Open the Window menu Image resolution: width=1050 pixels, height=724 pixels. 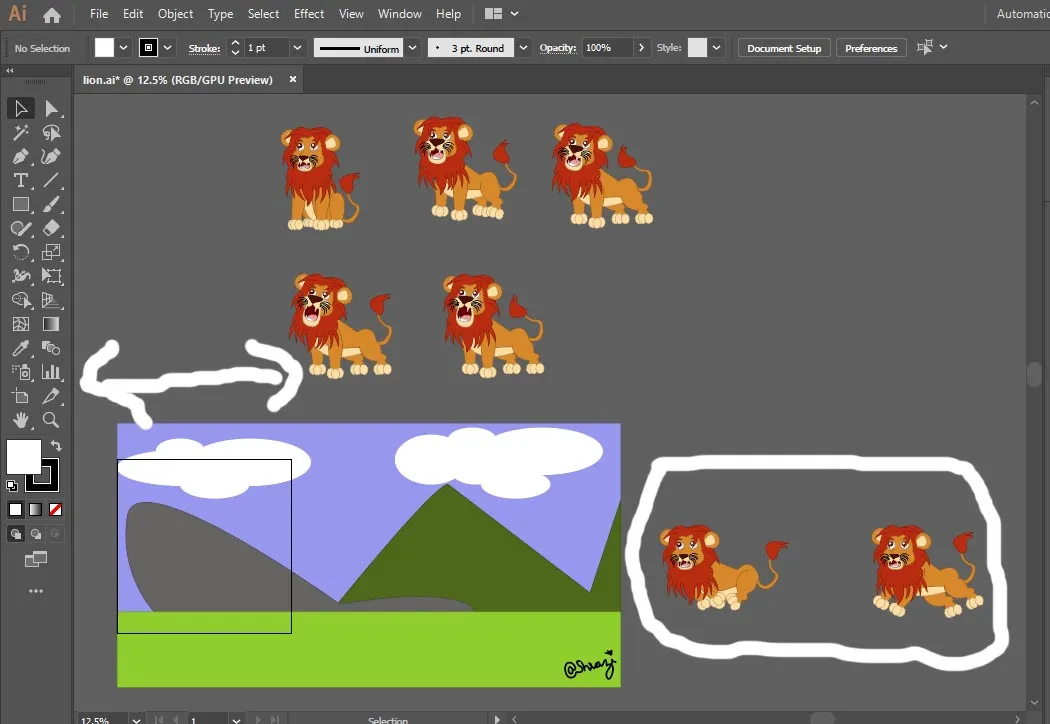pyautogui.click(x=400, y=13)
